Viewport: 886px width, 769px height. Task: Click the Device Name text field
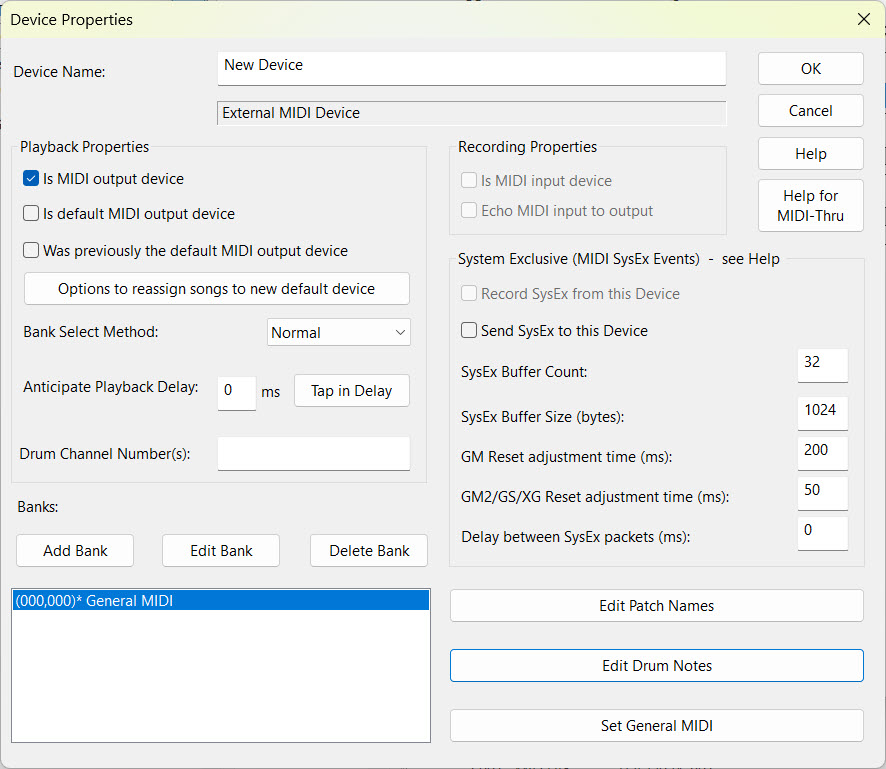[x=471, y=66]
